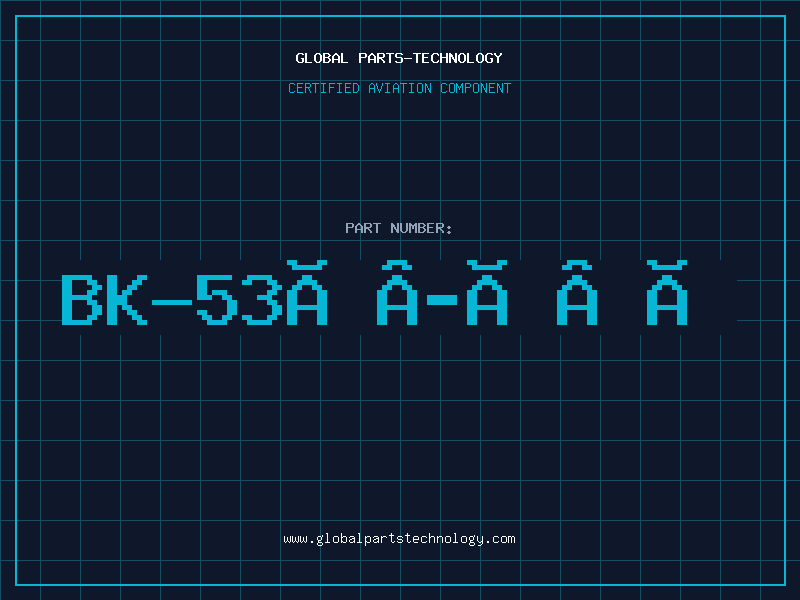Open the www.globalpartstechnology.com link
This screenshot has height=600, width=800.
click(399, 539)
